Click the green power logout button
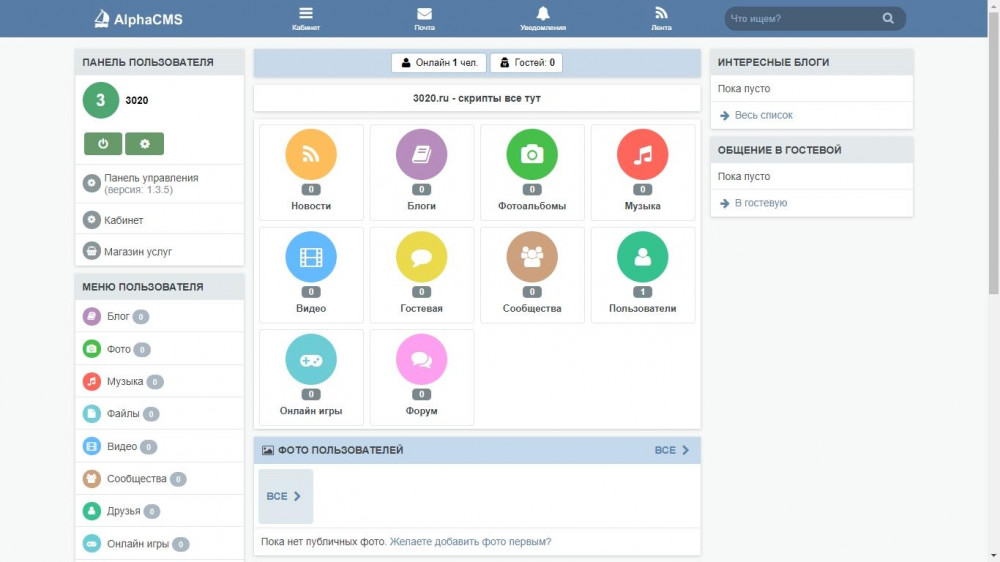The height and width of the screenshot is (562, 1000). [103, 144]
